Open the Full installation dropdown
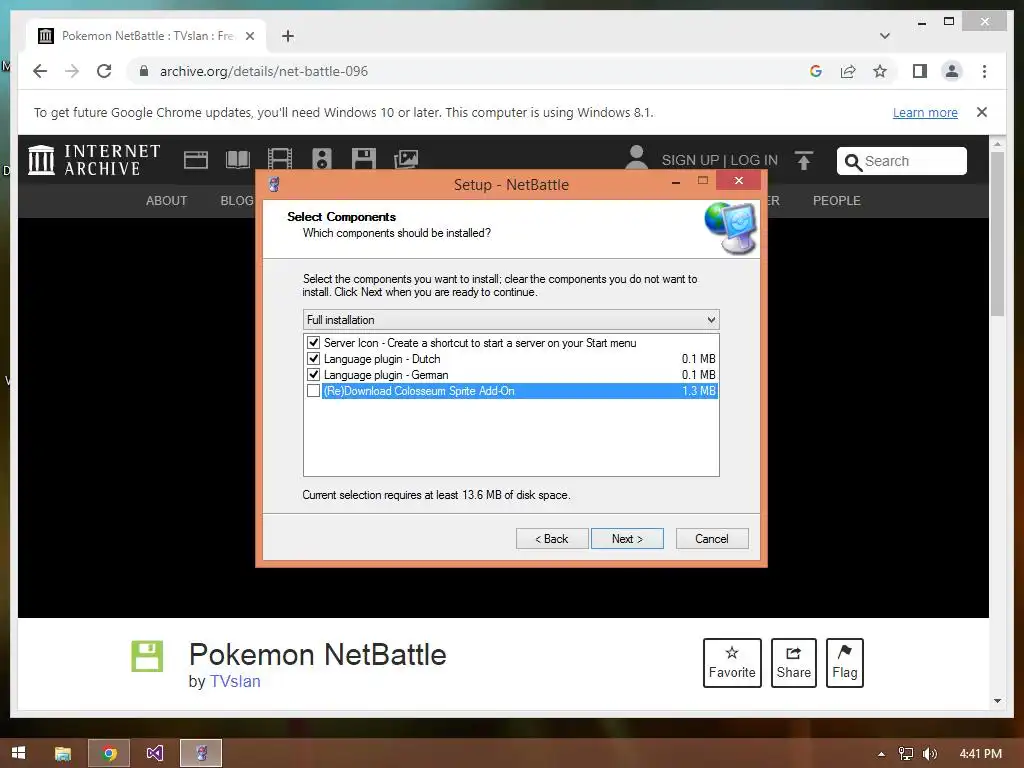This screenshot has width=1024, height=768. (511, 319)
